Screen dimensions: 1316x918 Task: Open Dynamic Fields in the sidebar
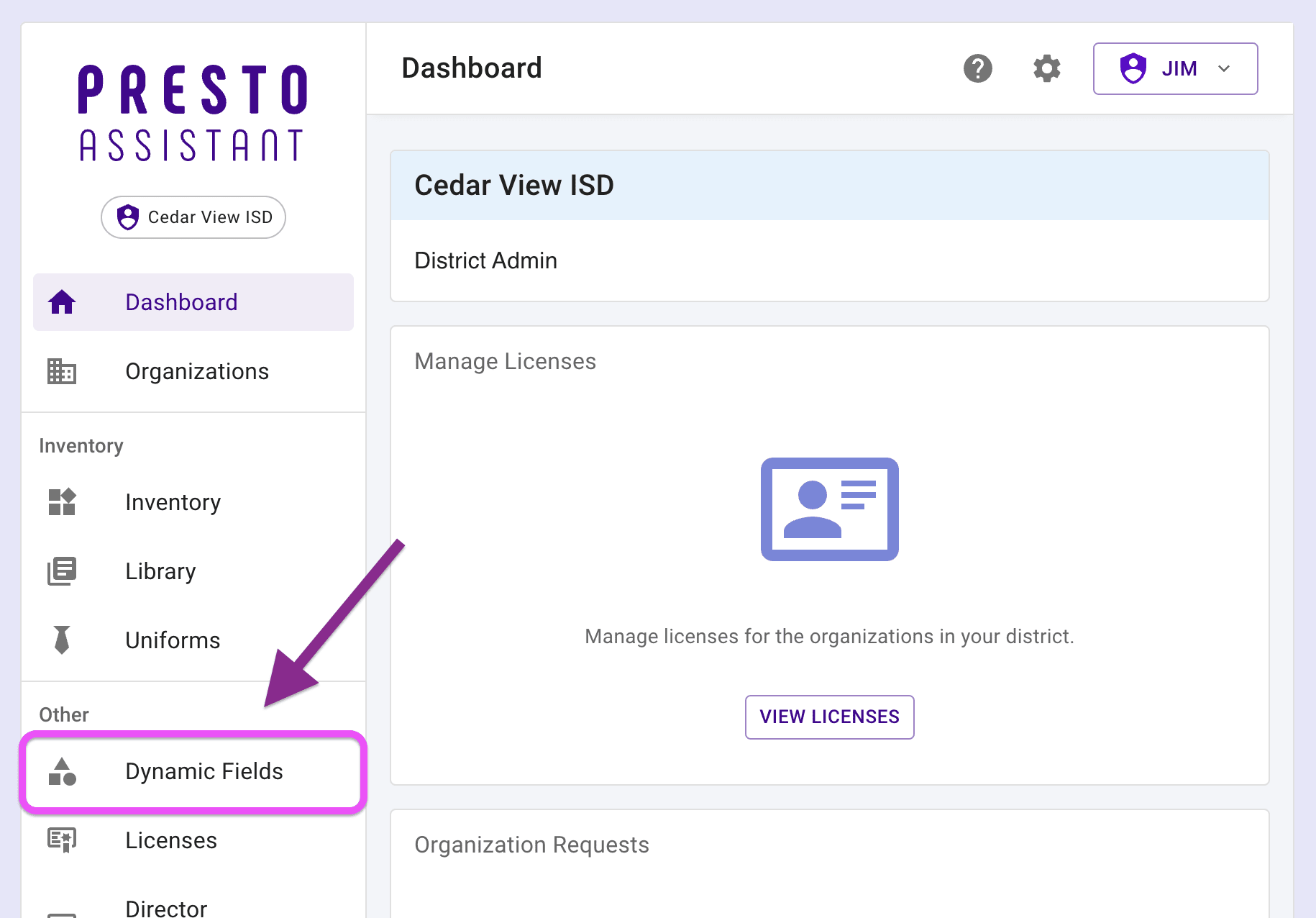(193, 771)
